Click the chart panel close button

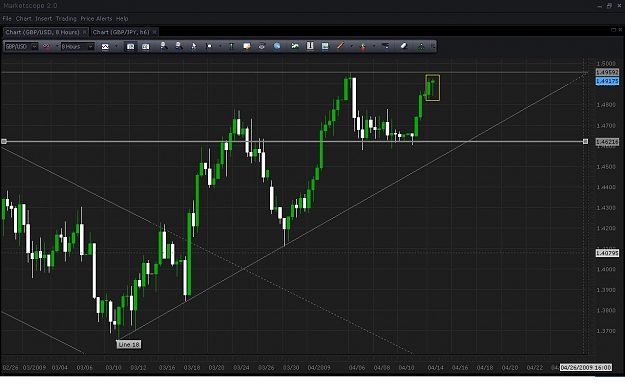coord(620,30)
